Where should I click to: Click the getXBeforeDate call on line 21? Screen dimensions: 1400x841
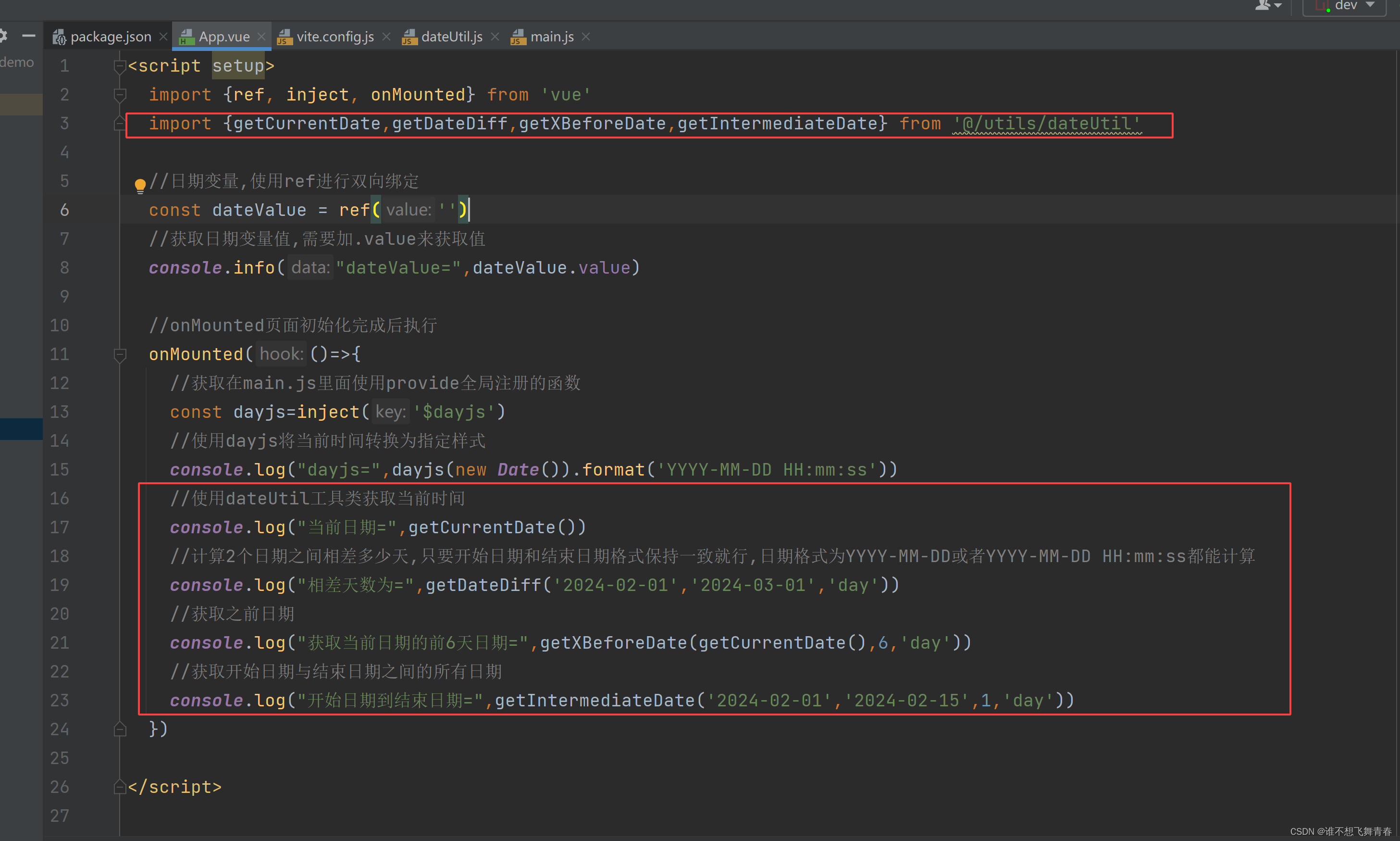tap(613, 643)
